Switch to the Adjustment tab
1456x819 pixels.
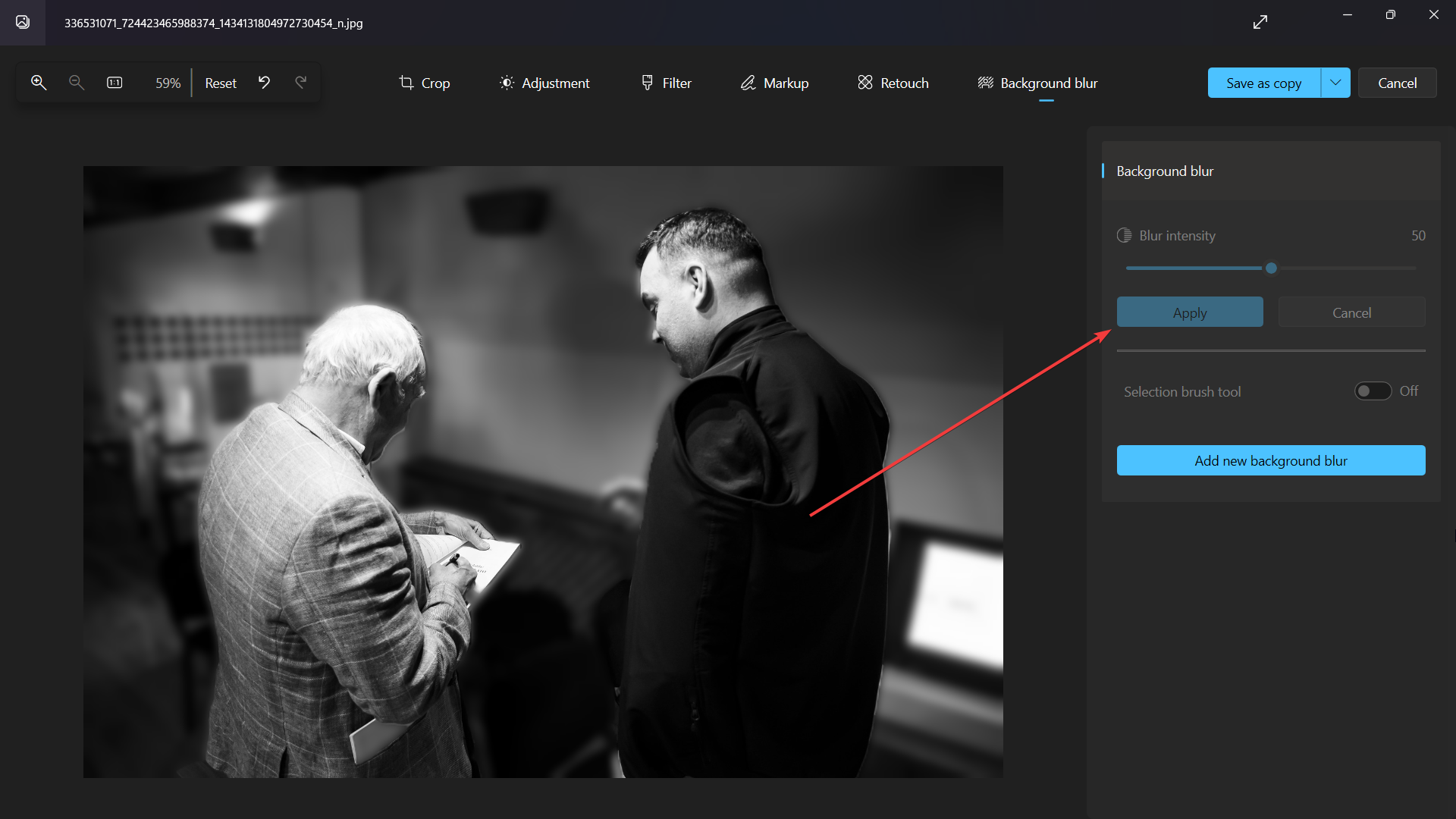(544, 83)
